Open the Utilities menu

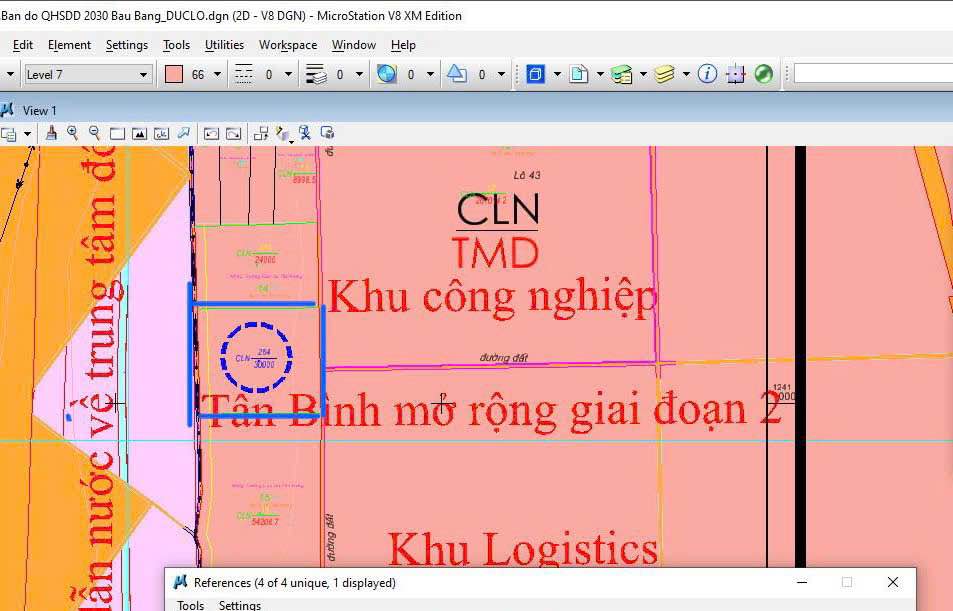click(x=223, y=45)
